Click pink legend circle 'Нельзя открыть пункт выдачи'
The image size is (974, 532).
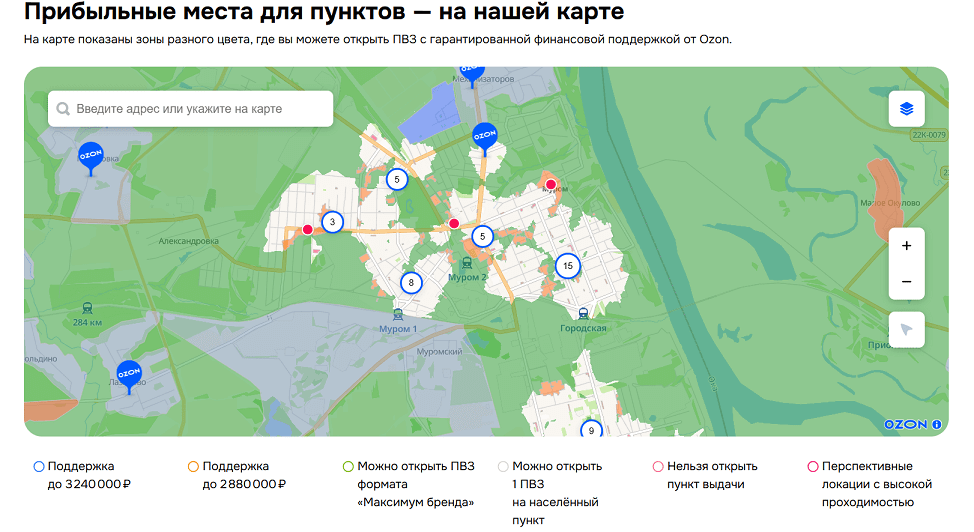(x=658, y=467)
